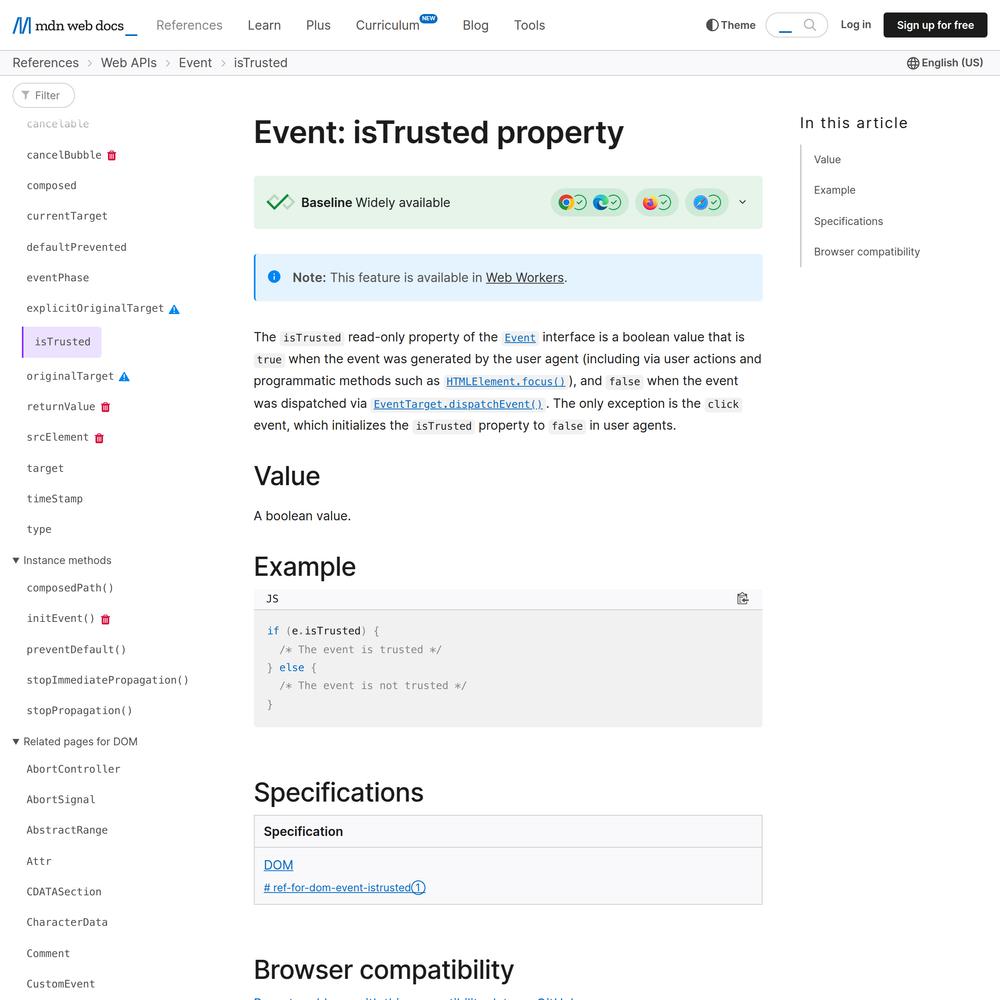Click the MDN web docs logo

click(x=75, y=26)
